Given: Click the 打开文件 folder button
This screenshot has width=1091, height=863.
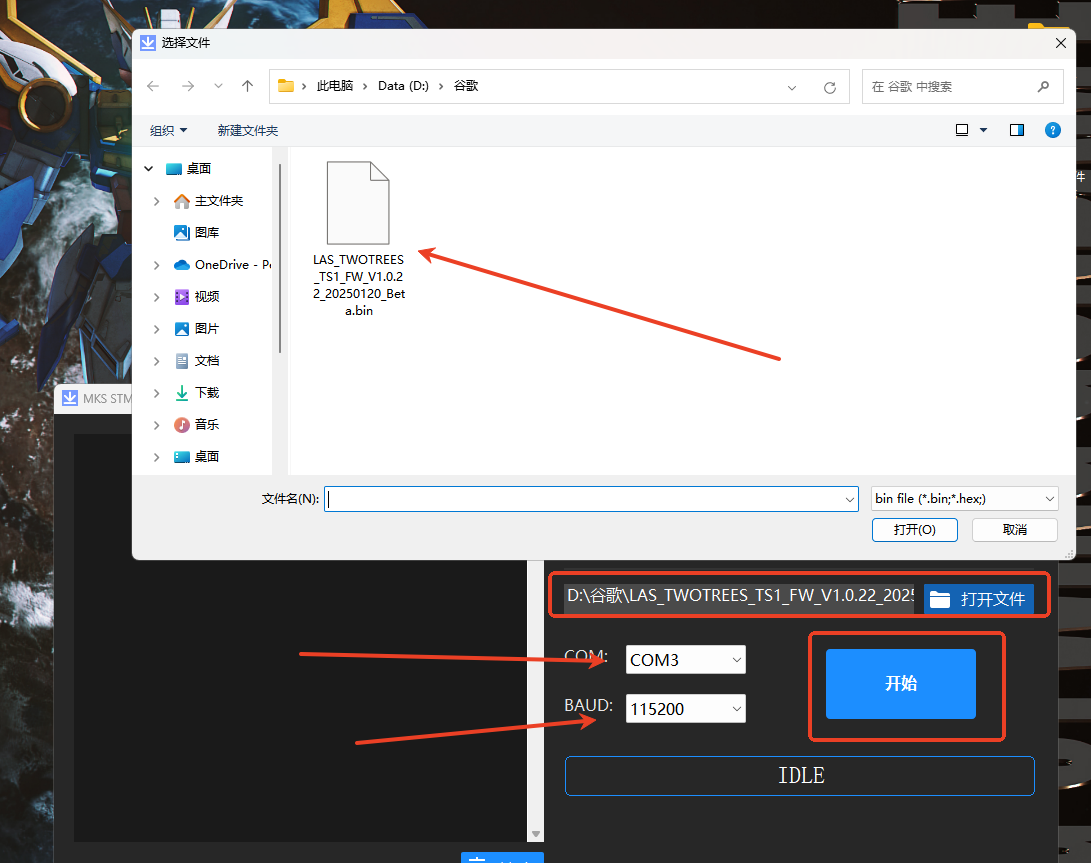Looking at the screenshot, I should 978,599.
